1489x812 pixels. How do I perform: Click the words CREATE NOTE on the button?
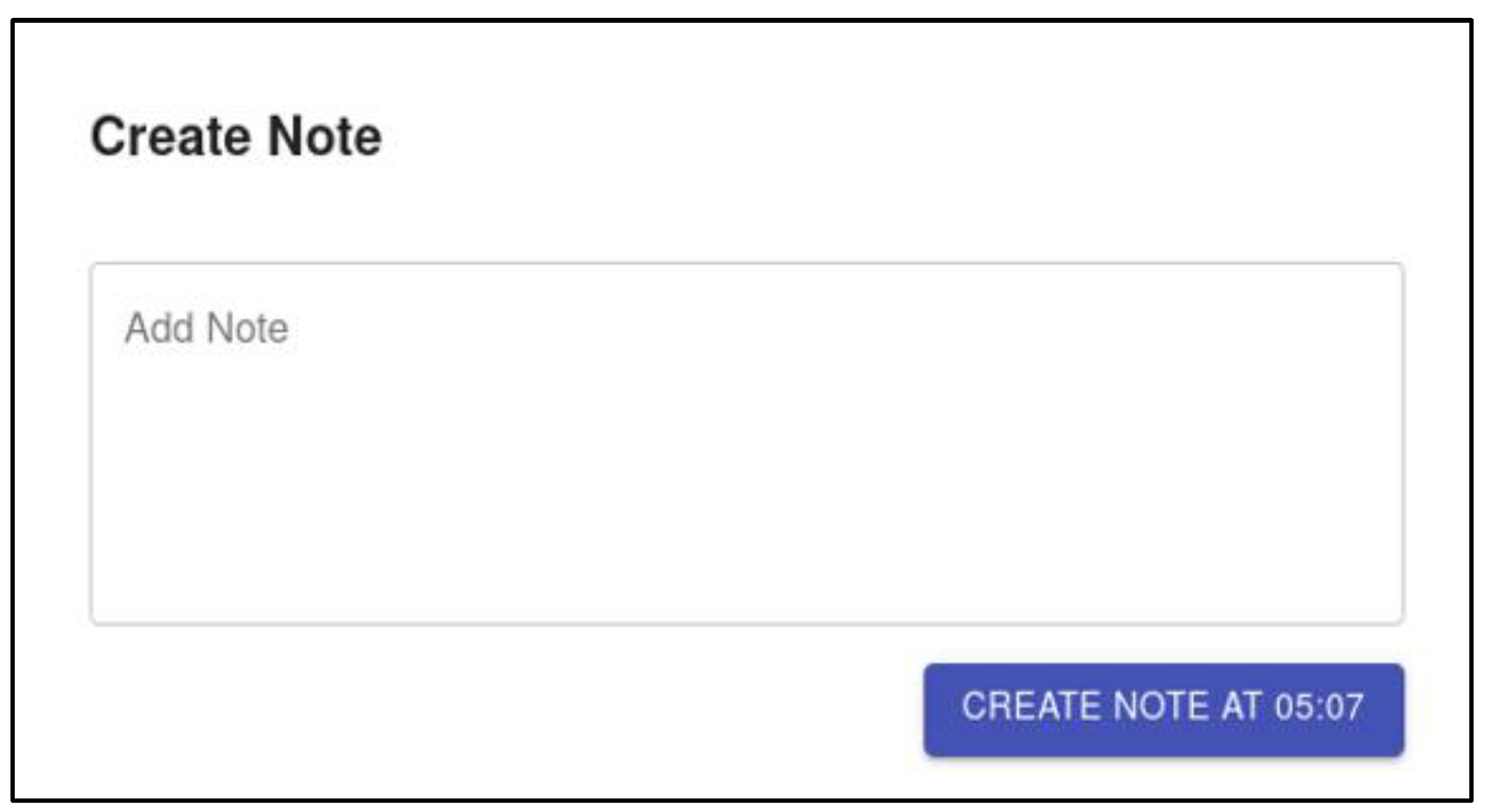click(1085, 707)
